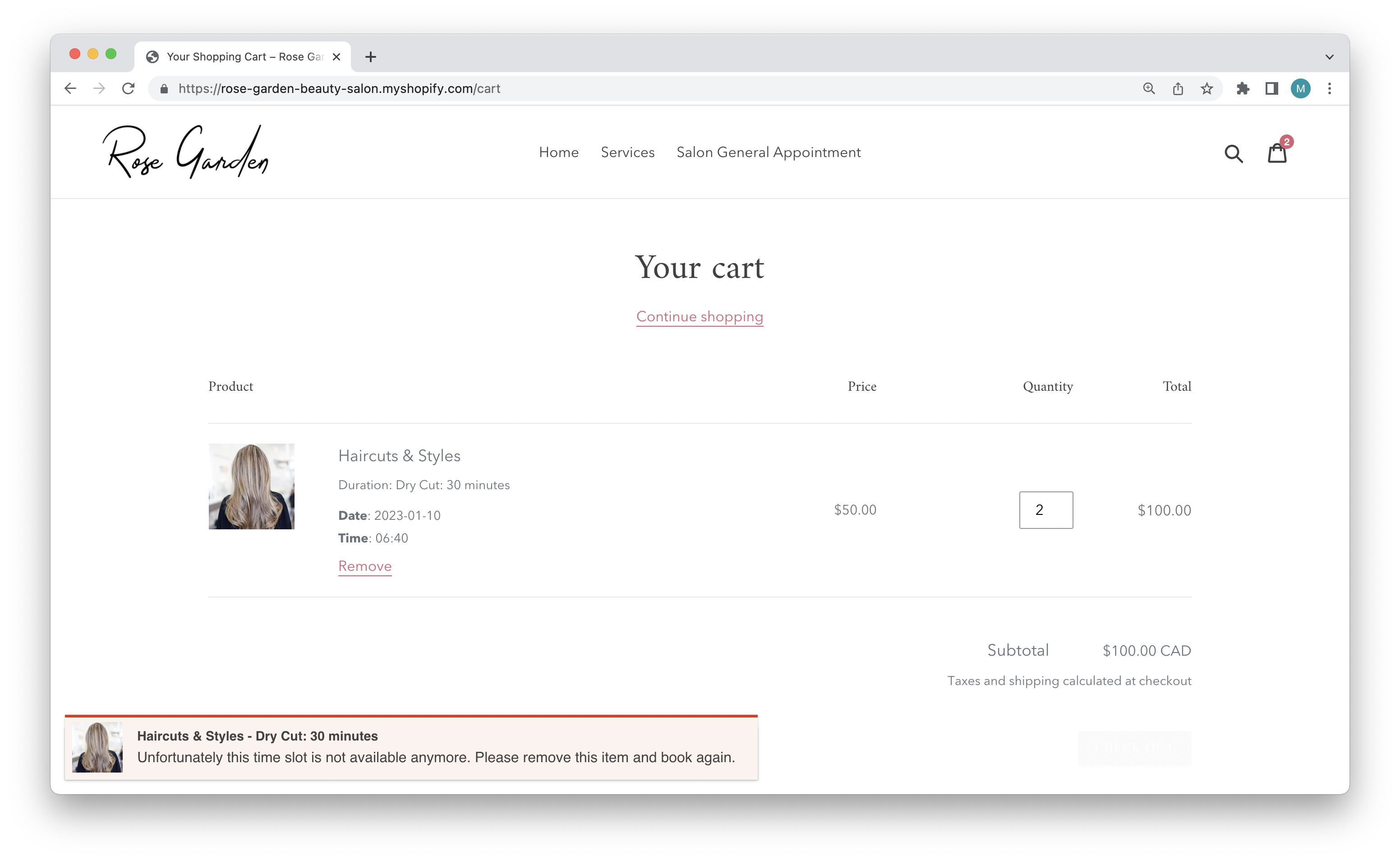The width and height of the screenshot is (1400, 861).
Task: Open the shopping cart bag icon
Action: click(1276, 153)
